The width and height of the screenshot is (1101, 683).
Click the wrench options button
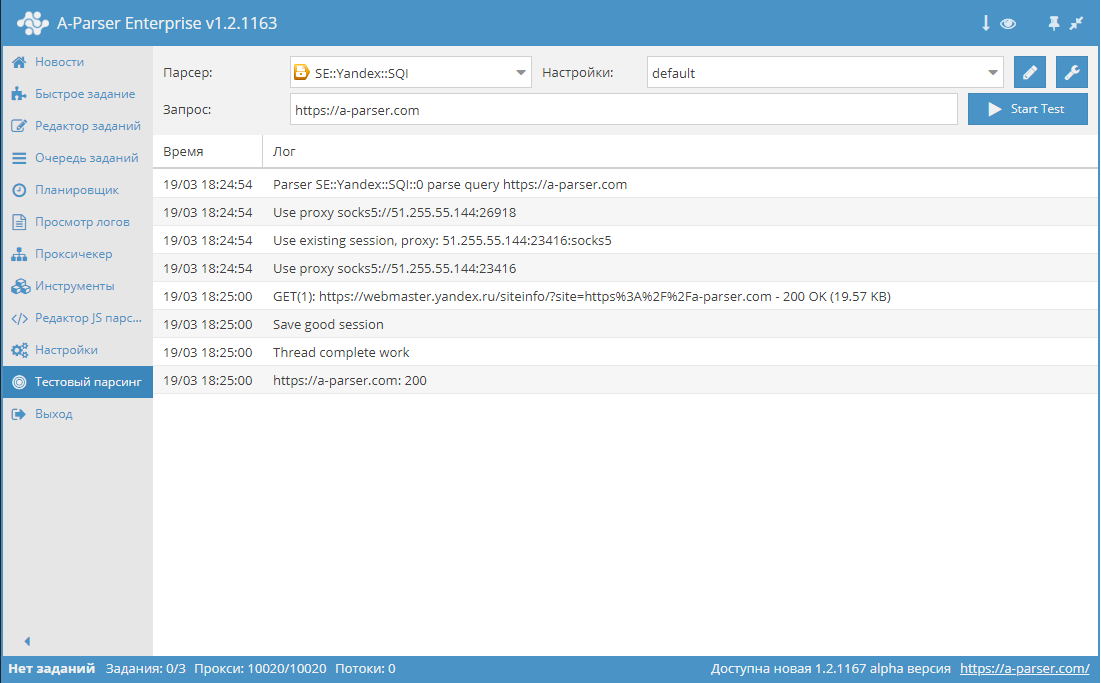[1072, 72]
